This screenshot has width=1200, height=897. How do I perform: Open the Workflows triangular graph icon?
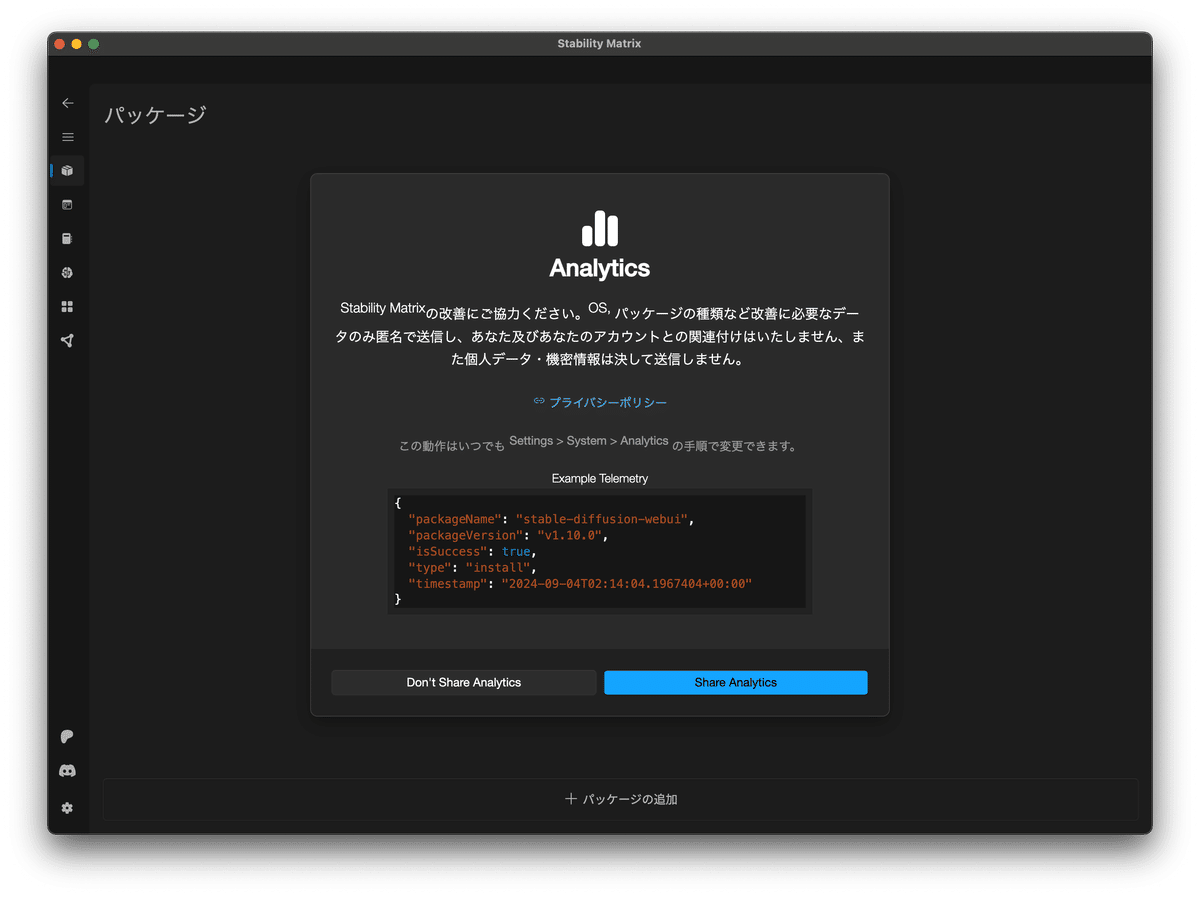(x=67, y=341)
